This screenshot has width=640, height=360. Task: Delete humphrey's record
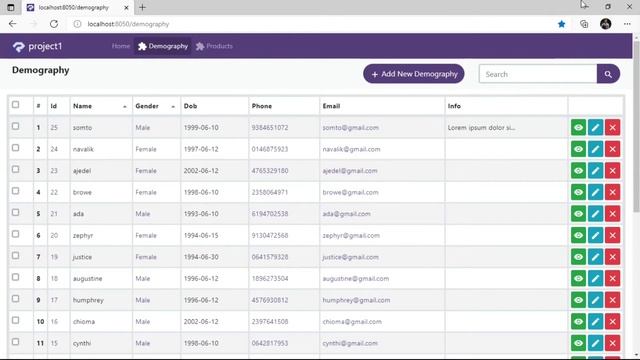613,300
